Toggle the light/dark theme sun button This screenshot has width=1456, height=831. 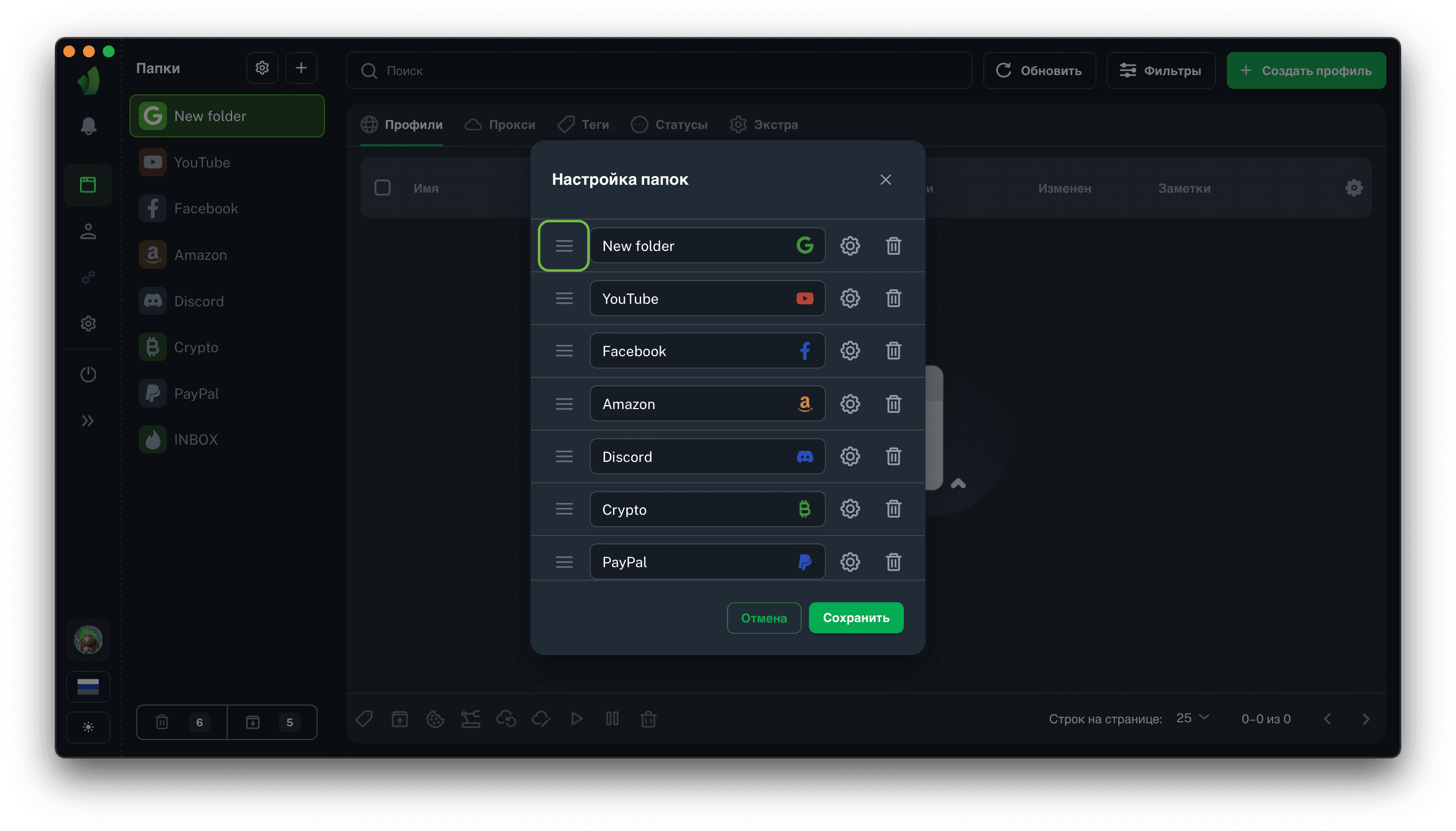[x=88, y=727]
